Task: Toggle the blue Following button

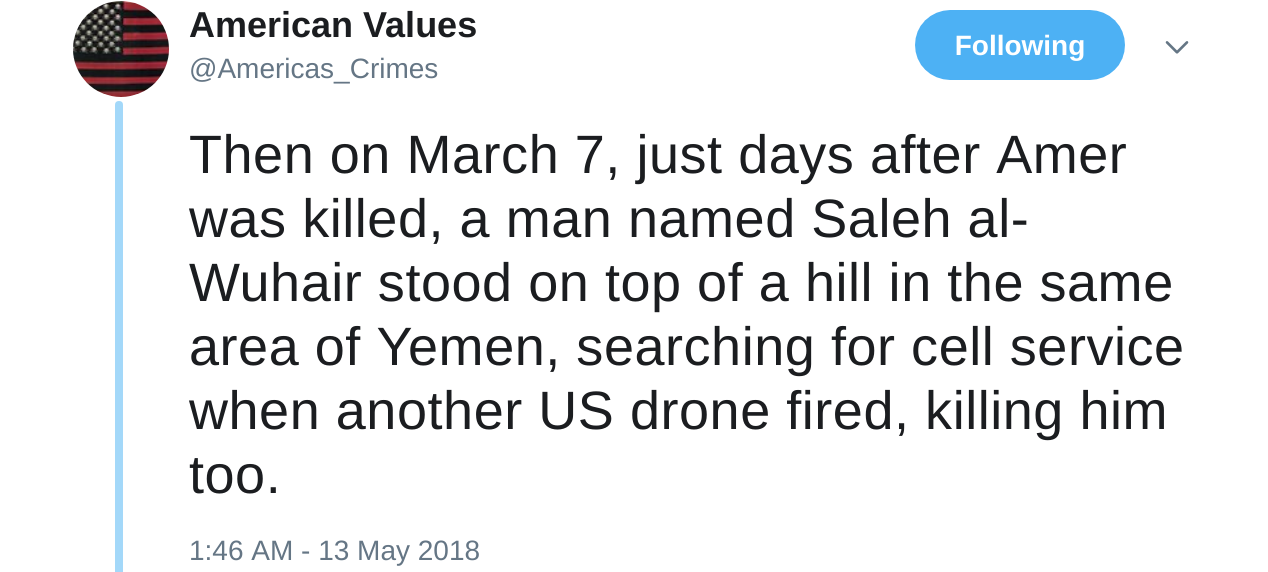Action: pos(1019,45)
